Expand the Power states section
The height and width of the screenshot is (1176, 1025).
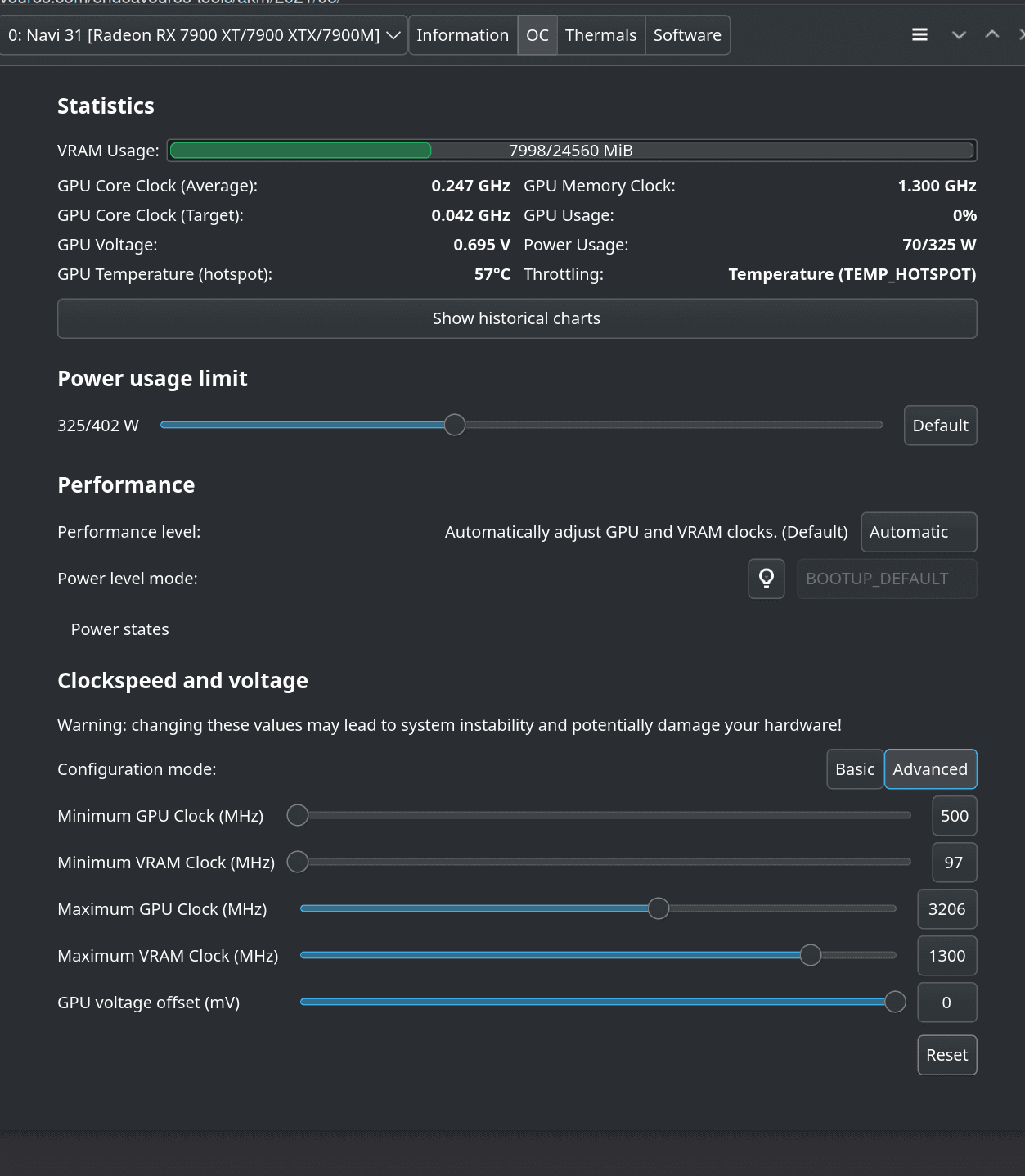[119, 629]
